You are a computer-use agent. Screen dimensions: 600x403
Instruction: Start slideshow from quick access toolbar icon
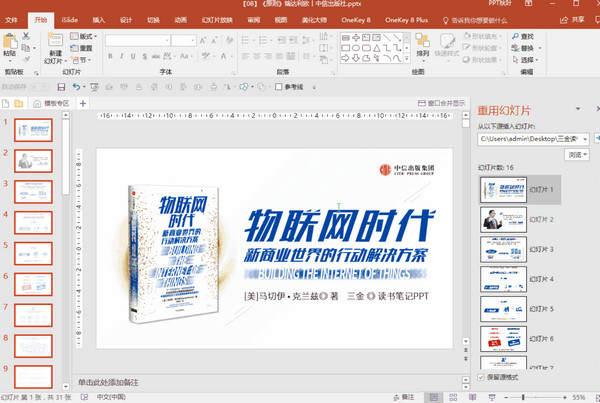click(x=95, y=87)
